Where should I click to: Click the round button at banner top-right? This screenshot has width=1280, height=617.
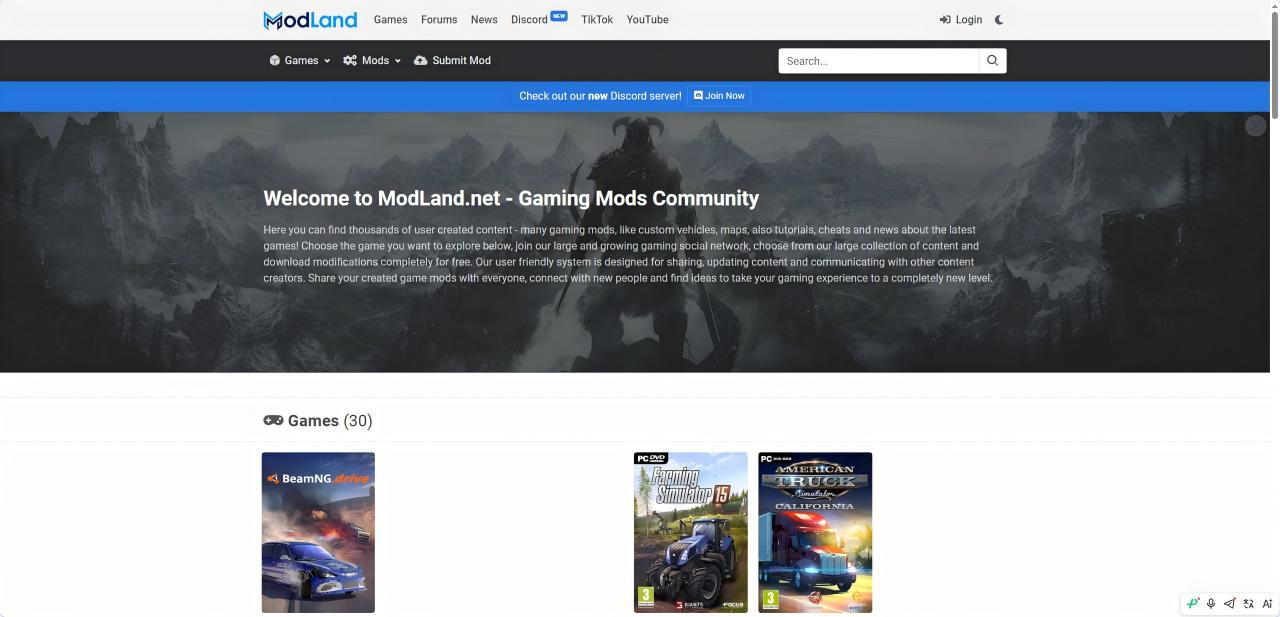point(1256,125)
